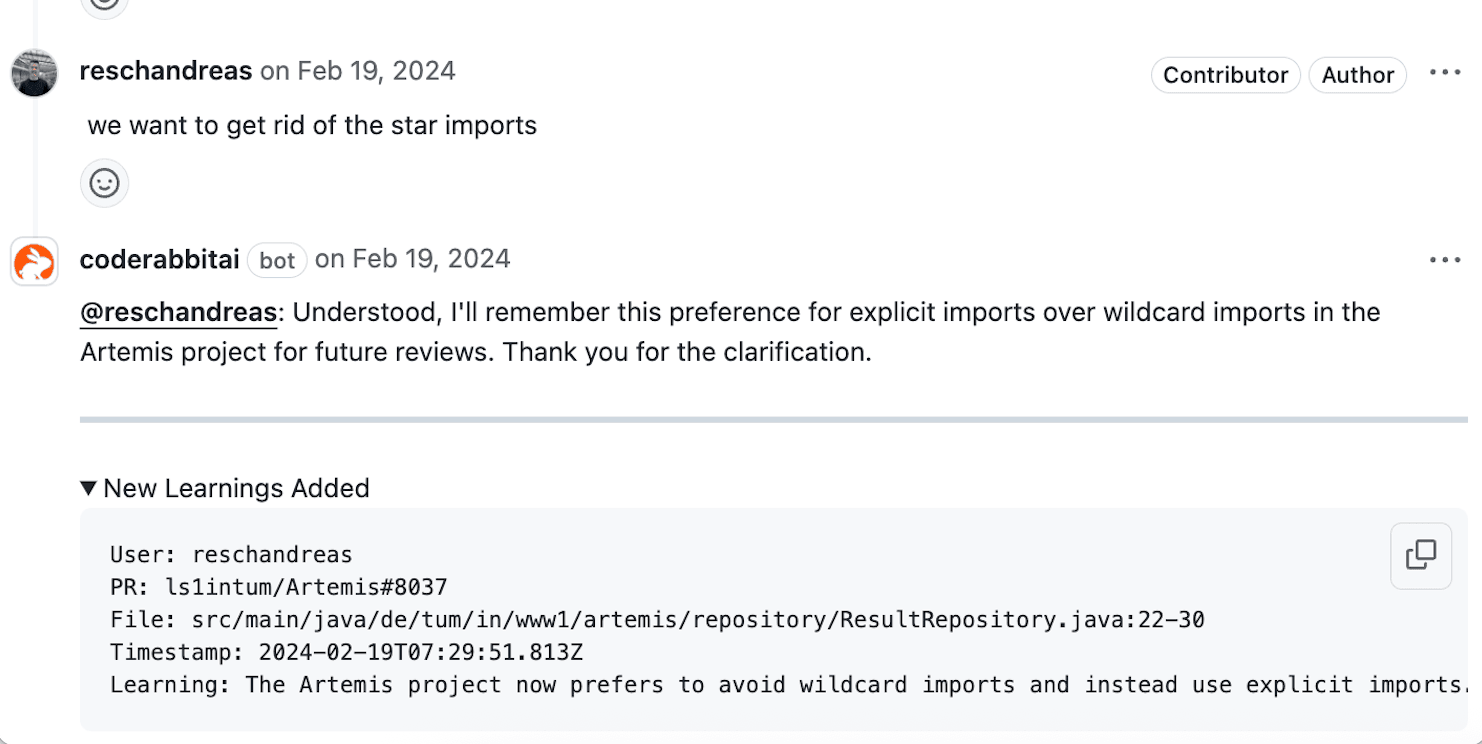
Task: Open reschandreas comment options three-dot menu
Action: [1445, 73]
